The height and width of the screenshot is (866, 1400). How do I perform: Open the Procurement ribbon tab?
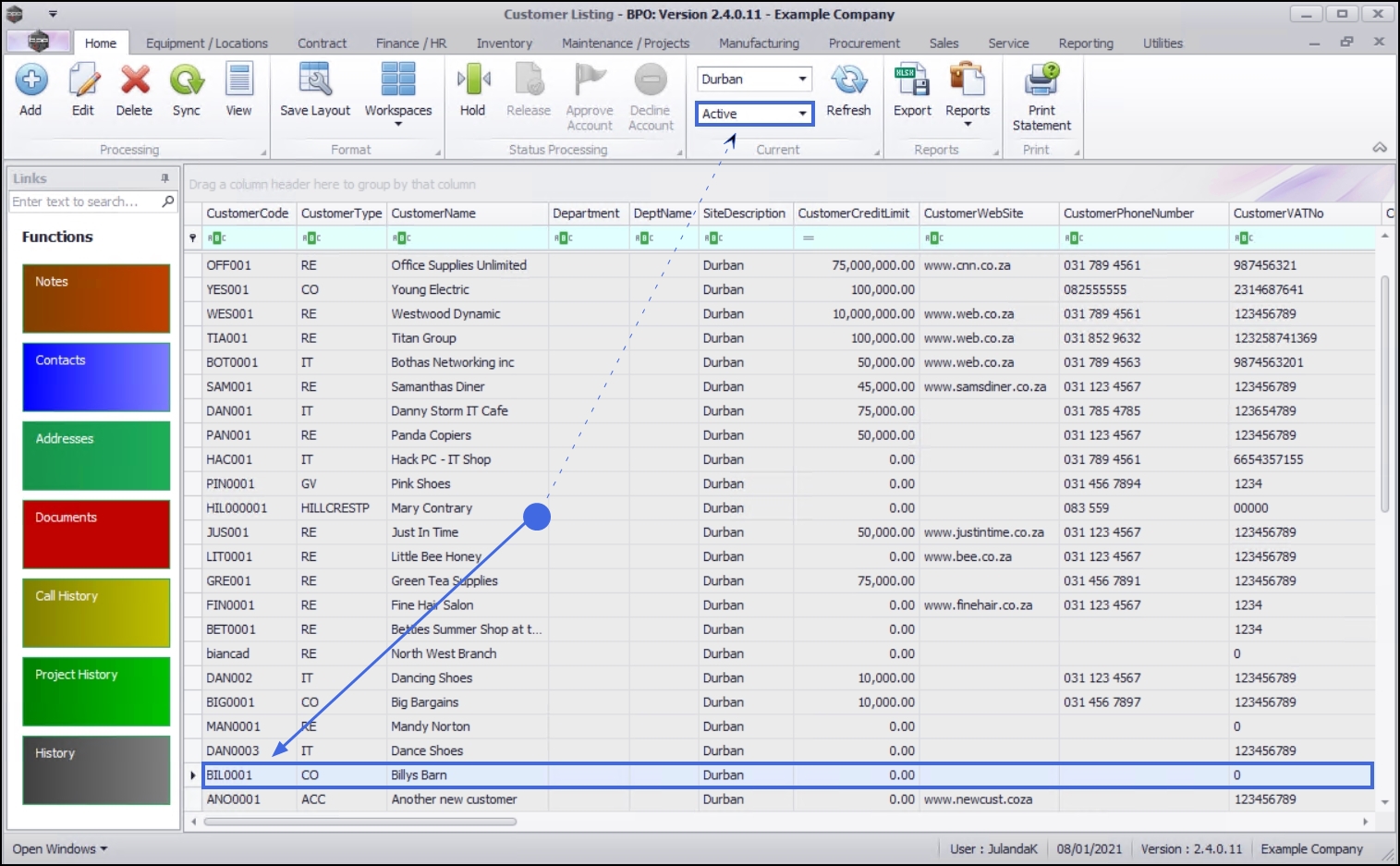pos(864,43)
